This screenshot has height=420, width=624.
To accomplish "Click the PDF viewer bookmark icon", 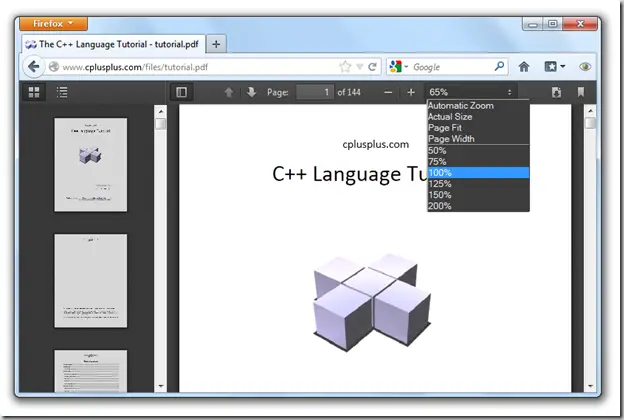I will pos(581,92).
